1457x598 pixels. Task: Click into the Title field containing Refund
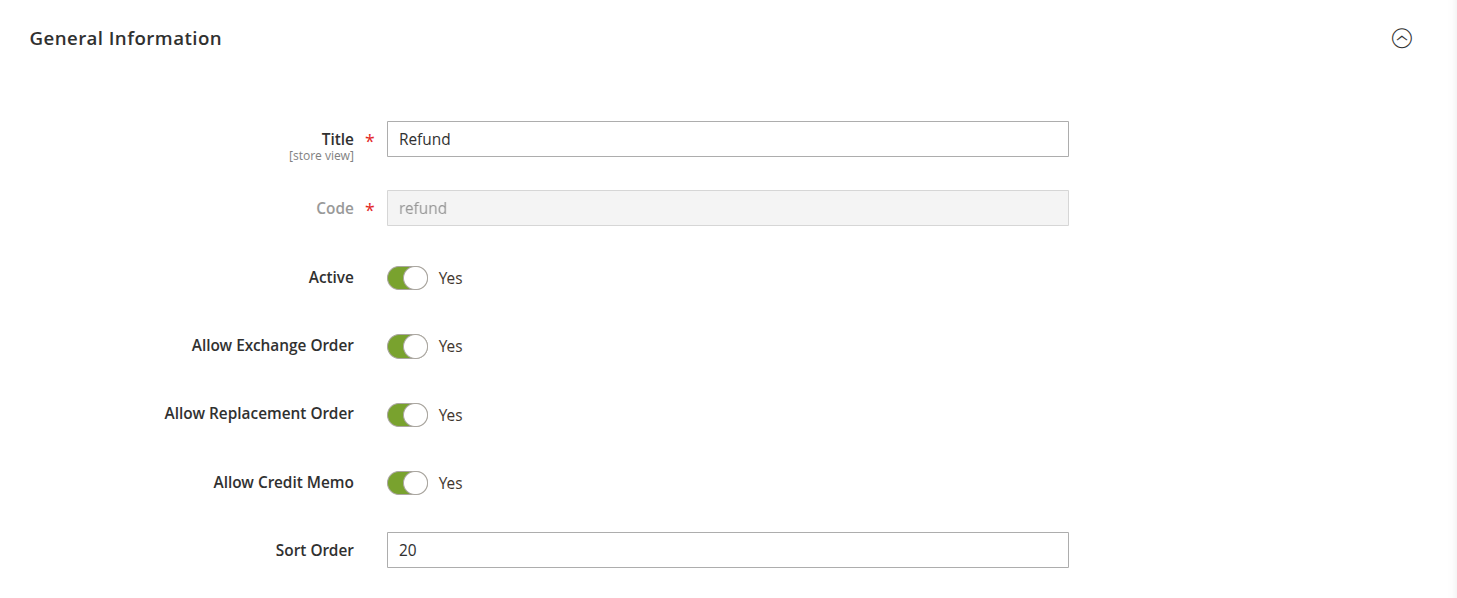pos(727,139)
